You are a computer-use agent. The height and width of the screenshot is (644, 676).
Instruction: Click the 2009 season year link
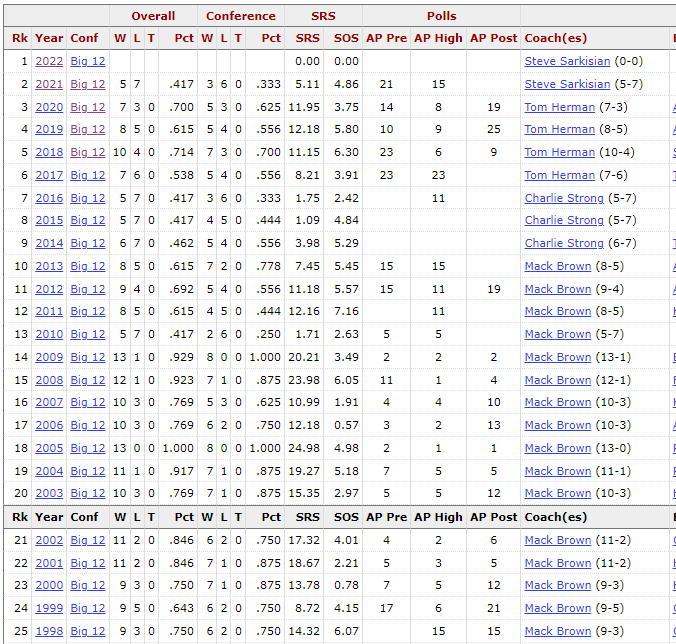coord(49,357)
